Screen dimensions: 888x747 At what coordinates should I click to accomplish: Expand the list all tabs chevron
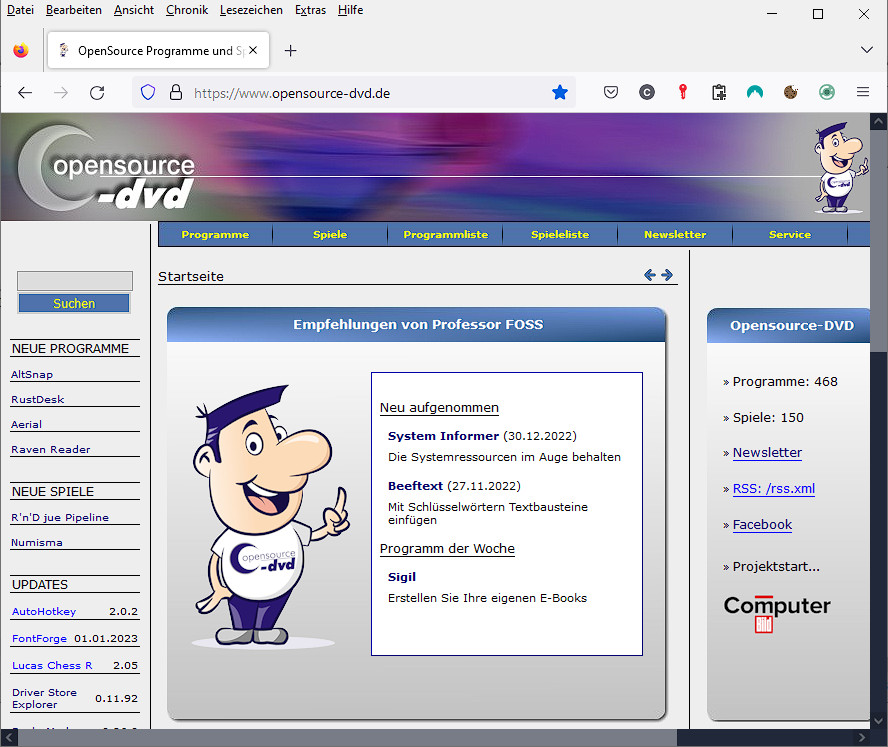click(866, 50)
